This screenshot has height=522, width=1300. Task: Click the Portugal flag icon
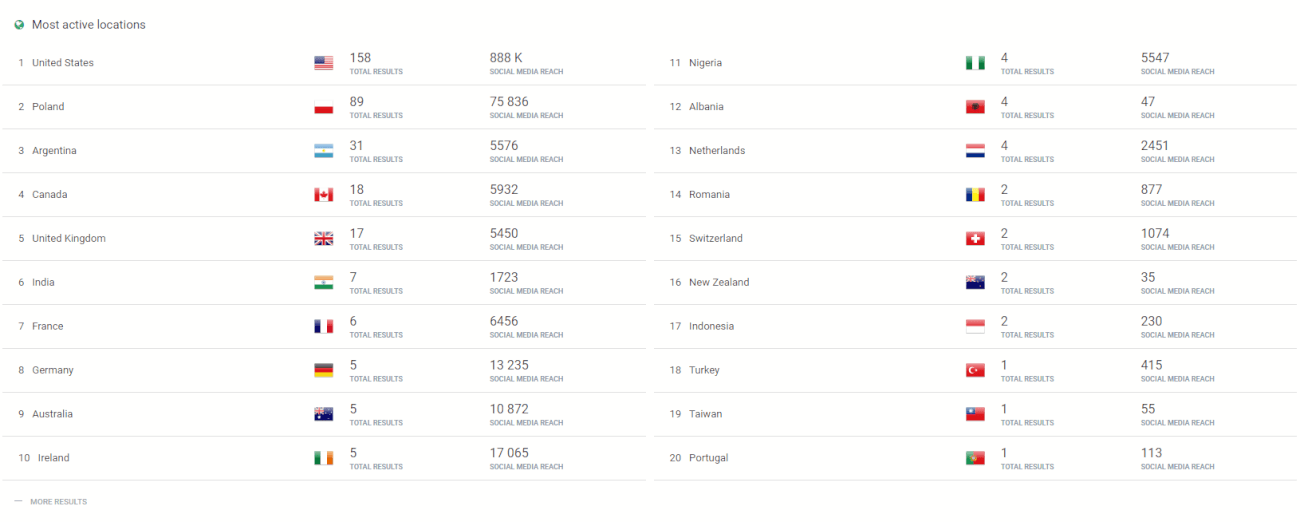[975, 458]
